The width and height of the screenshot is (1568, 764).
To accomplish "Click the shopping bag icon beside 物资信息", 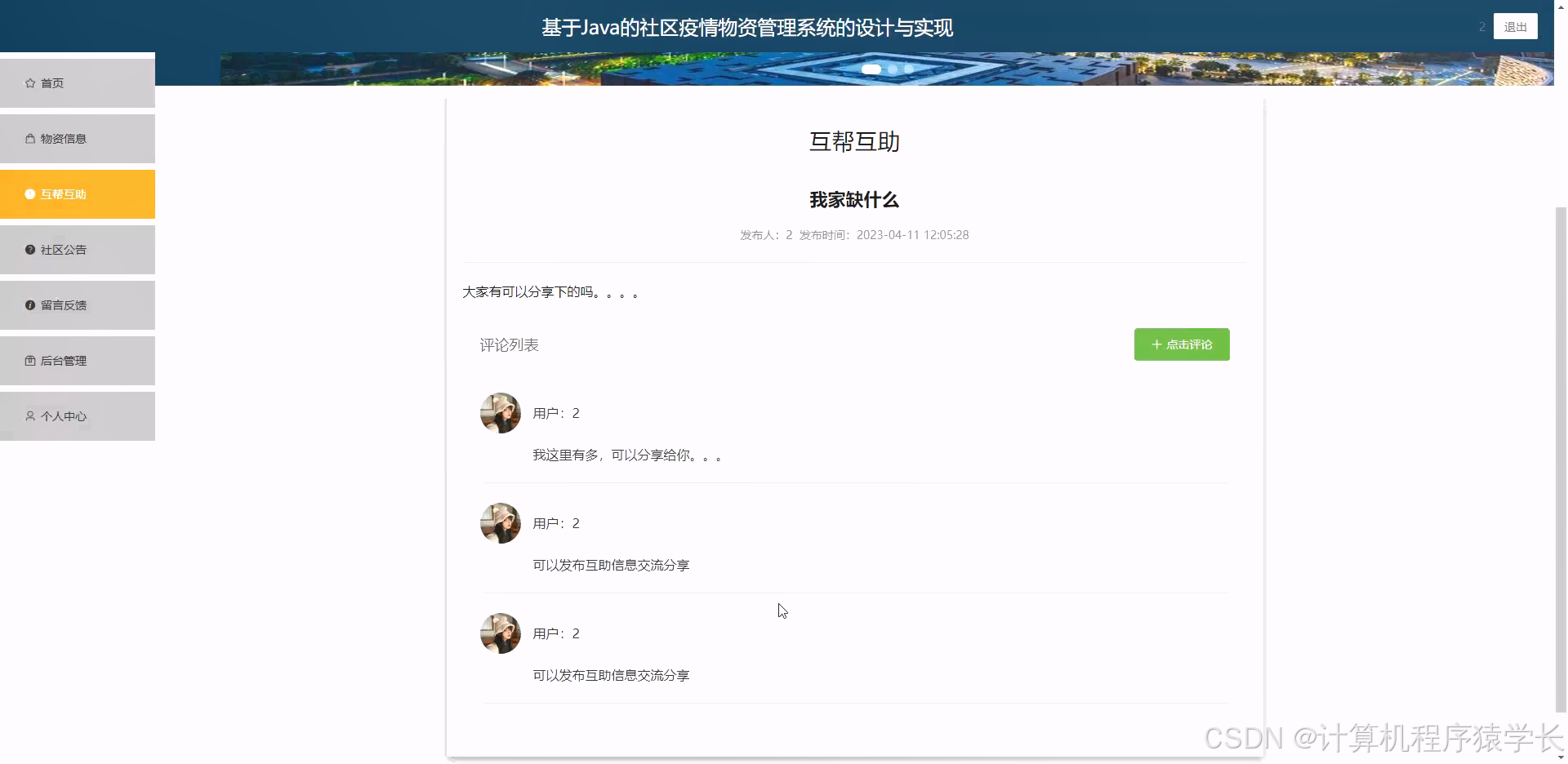I will (29, 138).
